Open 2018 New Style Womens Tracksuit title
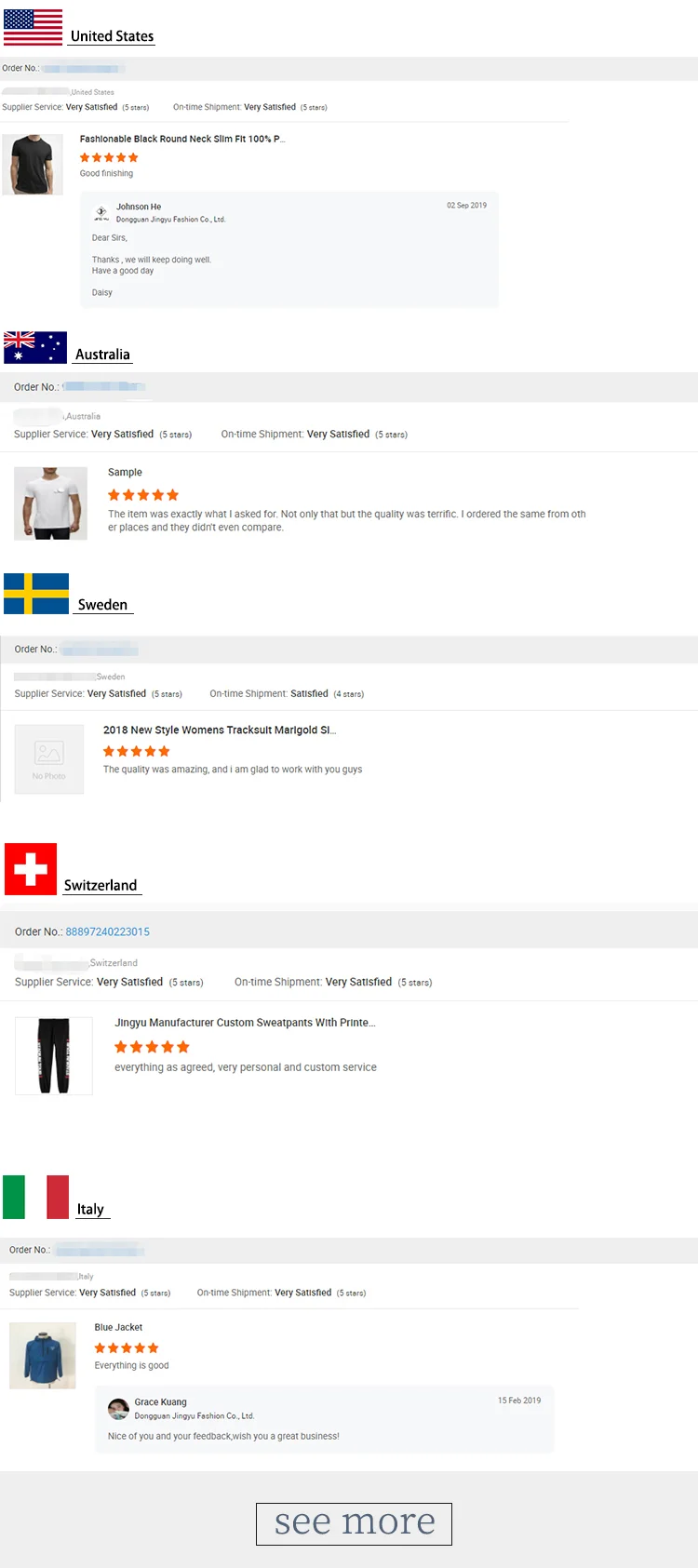 pyautogui.click(x=219, y=730)
